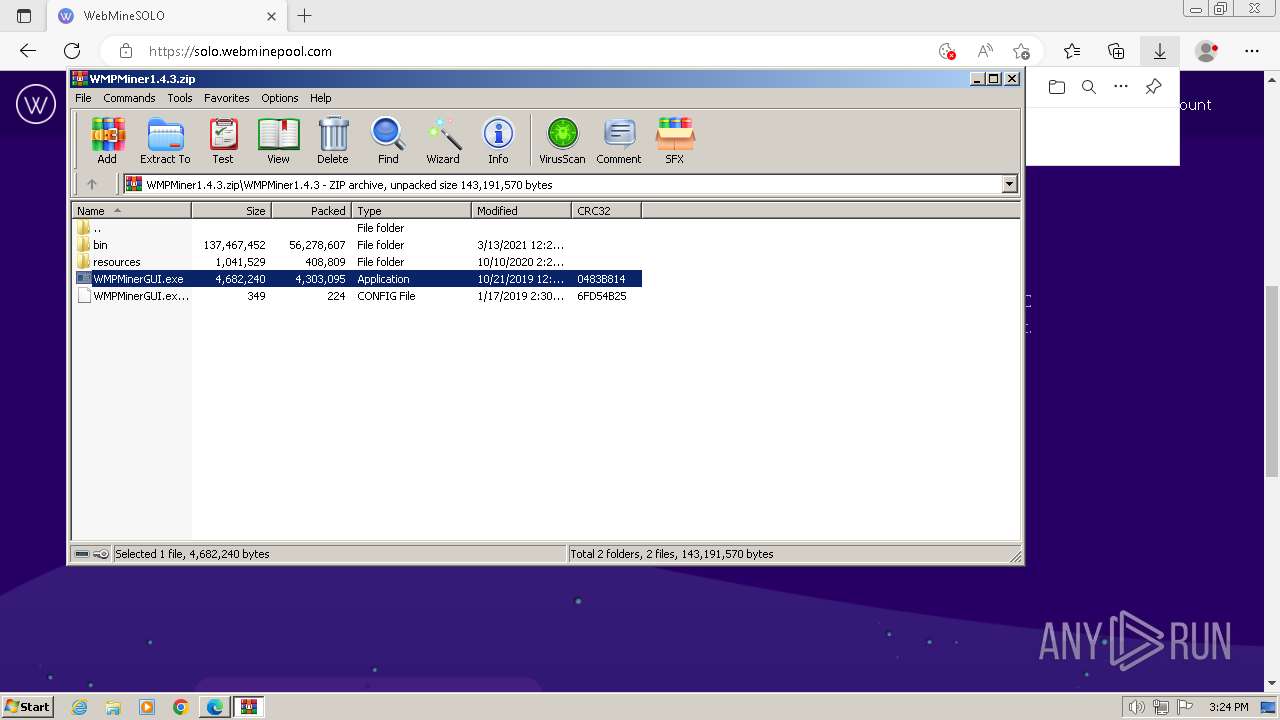The height and width of the screenshot is (720, 1280).
Task: Open the Favorites menu
Action: (x=227, y=98)
